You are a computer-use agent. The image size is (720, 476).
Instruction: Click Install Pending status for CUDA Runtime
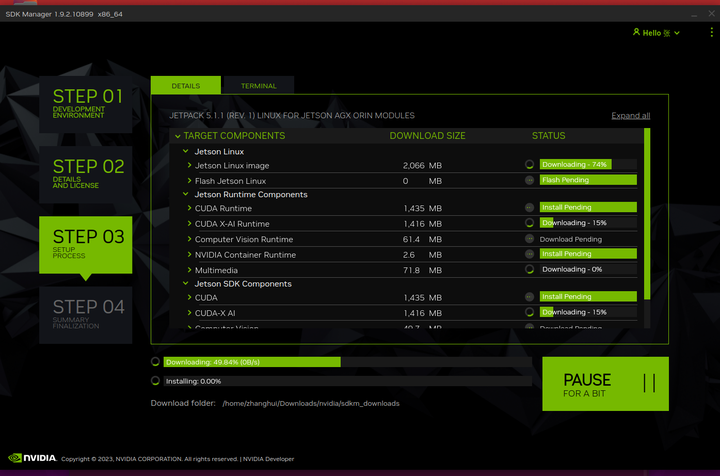[588, 207]
